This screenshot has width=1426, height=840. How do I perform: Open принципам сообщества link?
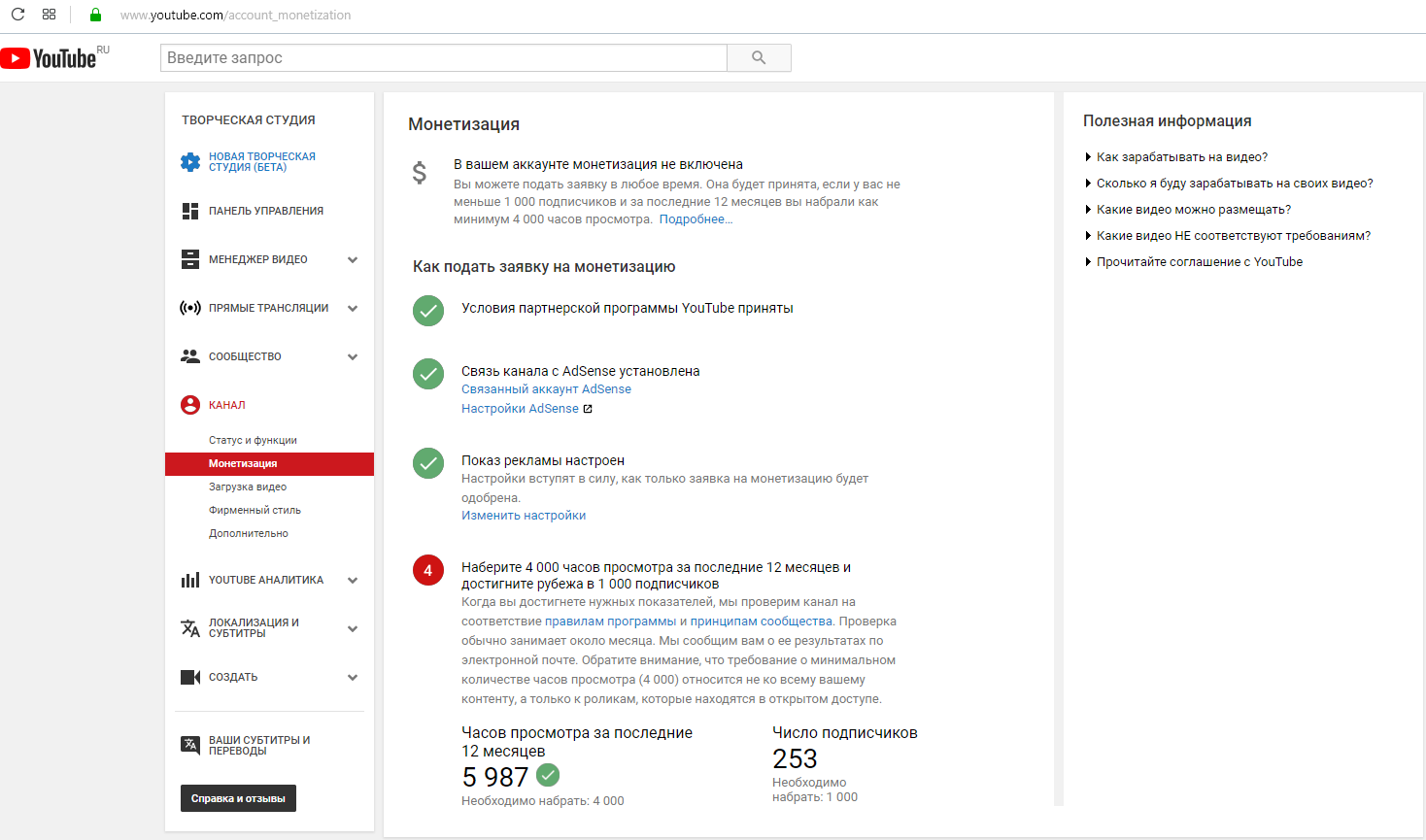click(x=761, y=622)
